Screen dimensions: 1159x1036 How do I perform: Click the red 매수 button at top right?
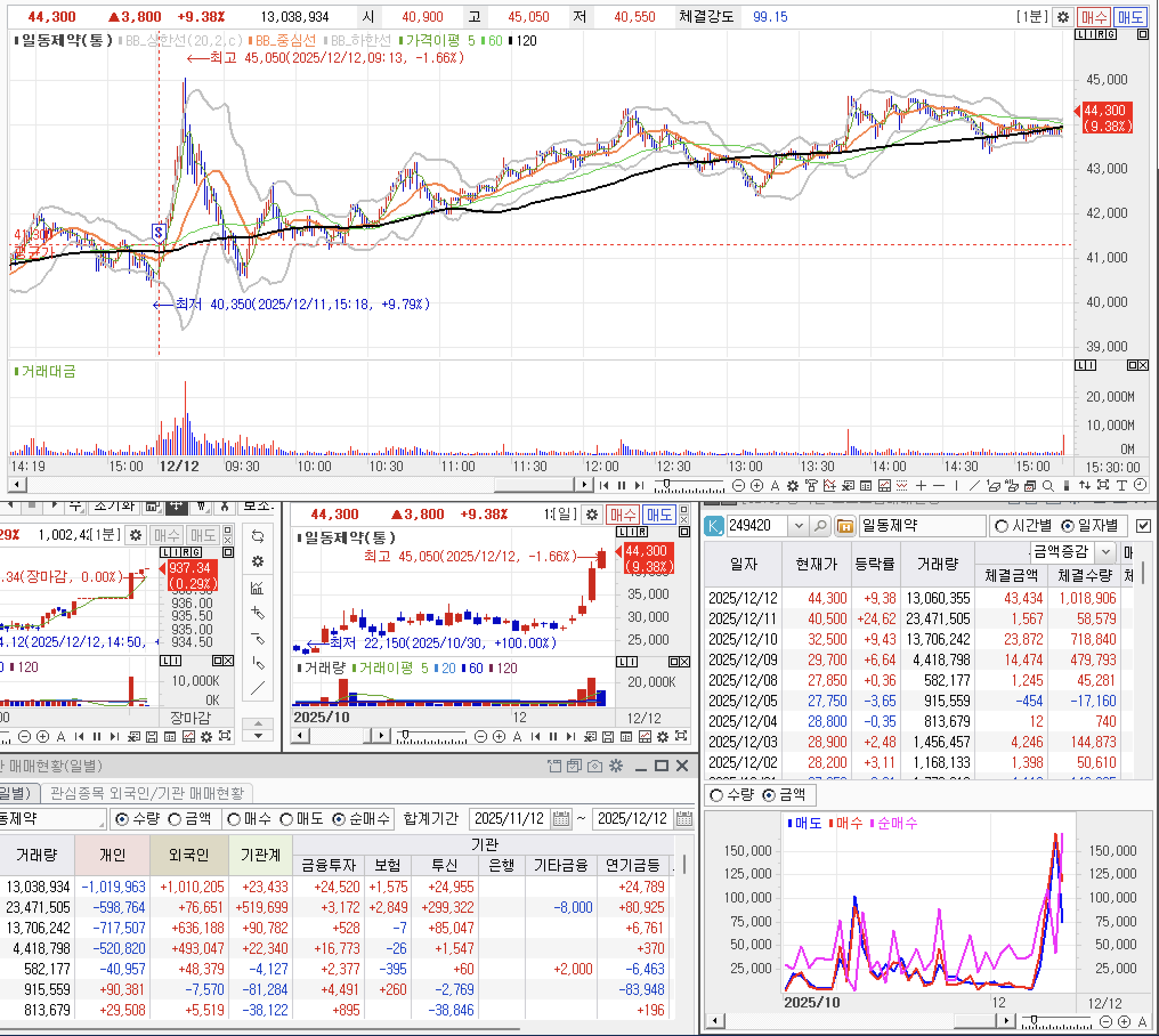[1094, 17]
